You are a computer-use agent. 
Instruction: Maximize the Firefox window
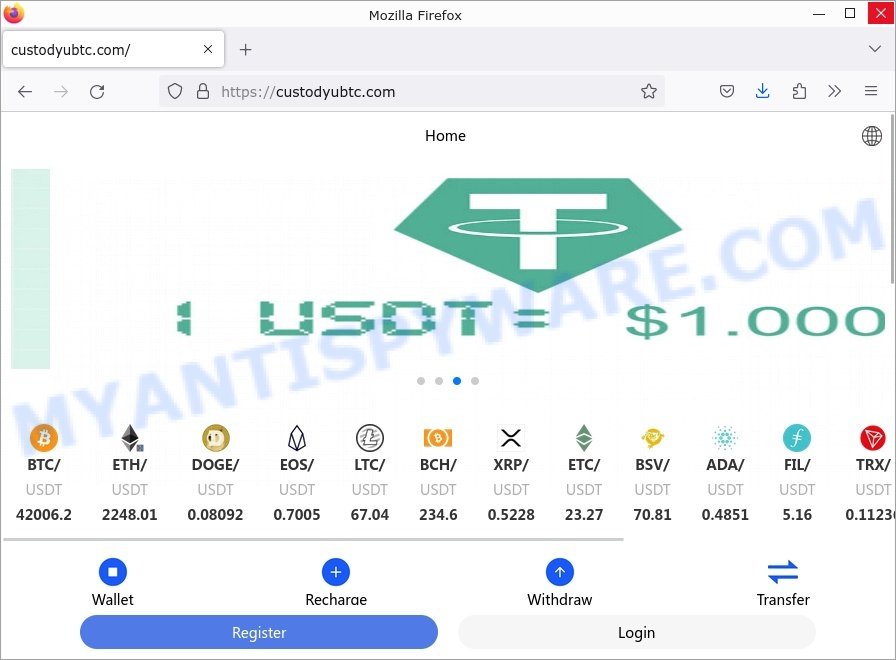click(850, 13)
